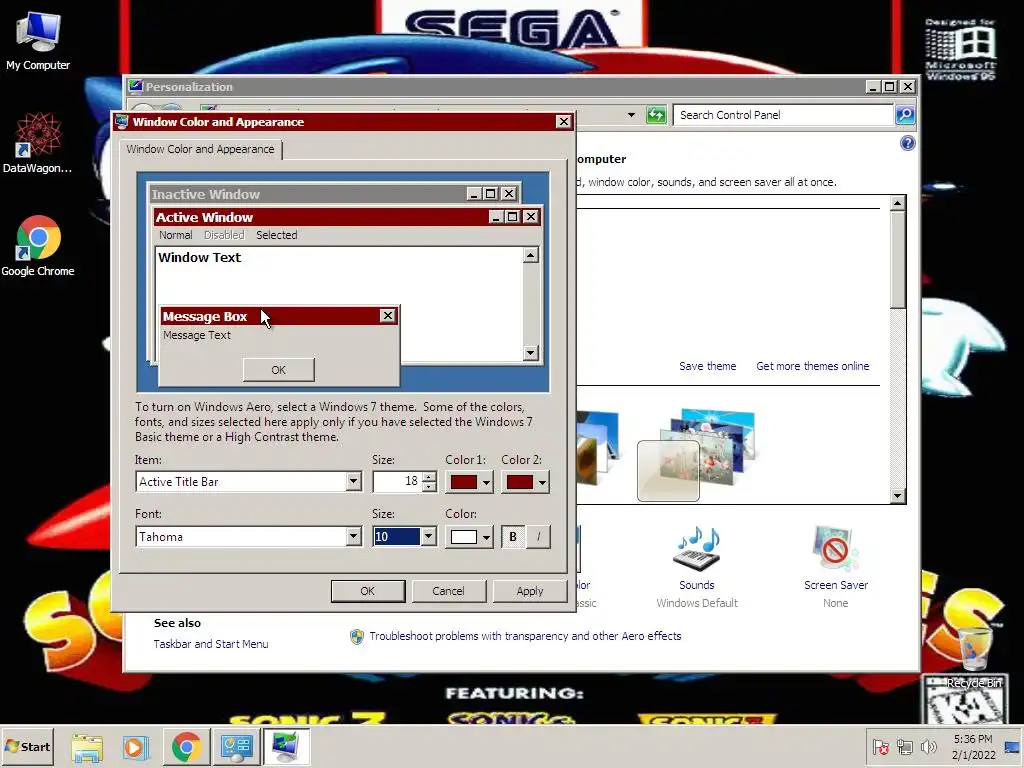Screen dimensions: 1024x768
Task: Open the Color 1 swatch picker
Action: (469, 482)
